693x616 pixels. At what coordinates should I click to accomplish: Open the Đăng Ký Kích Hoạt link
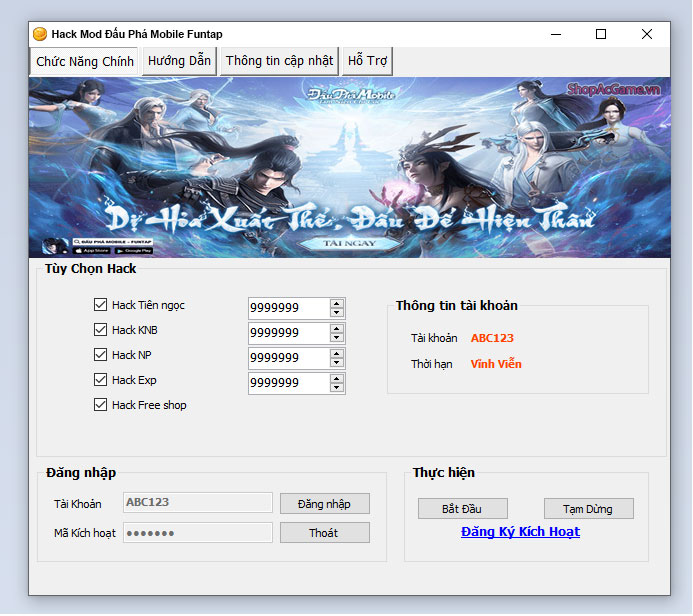520,532
